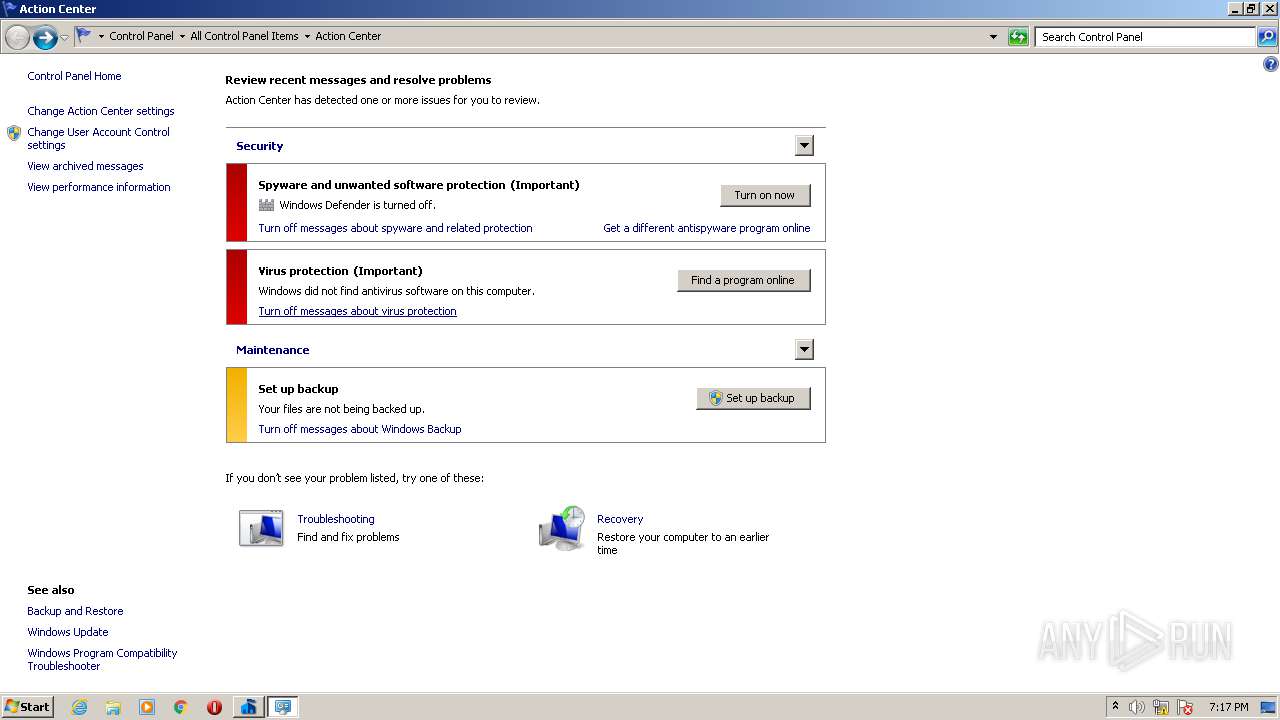This screenshot has height=720, width=1280.
Task: Click the green refresh button
Action: (1018, 37)
